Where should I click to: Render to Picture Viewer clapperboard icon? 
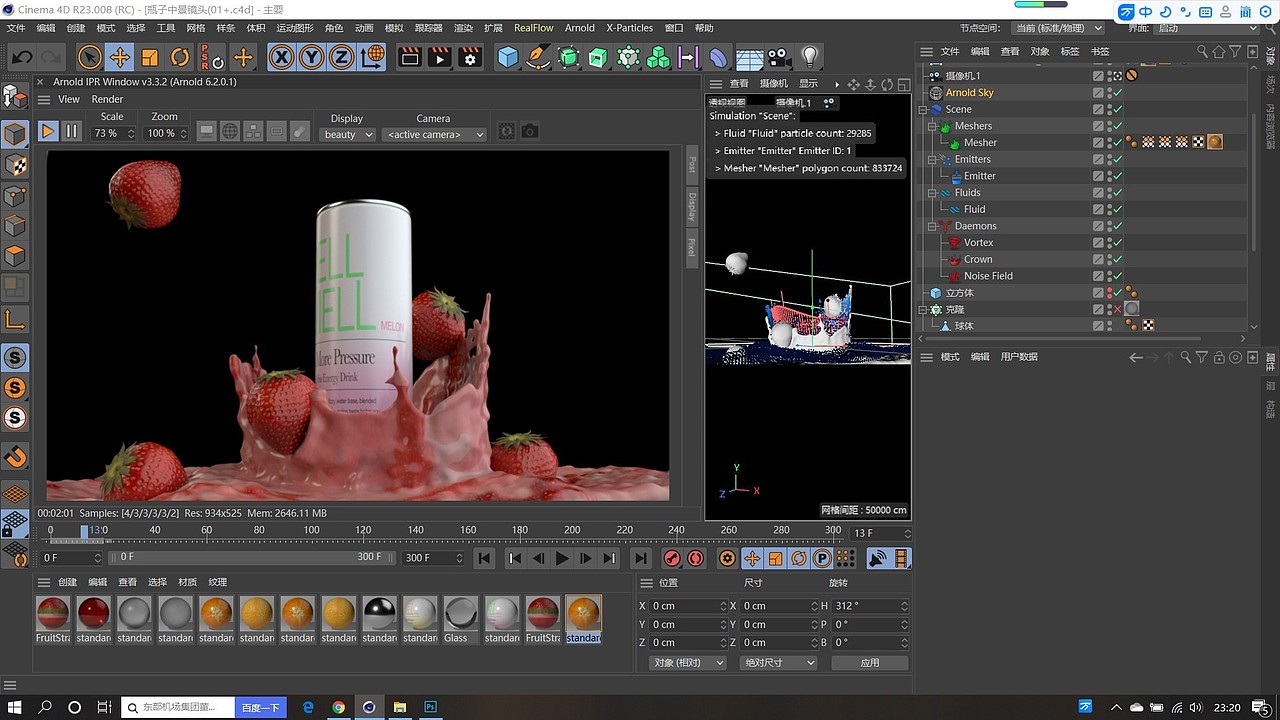(440, 57)
